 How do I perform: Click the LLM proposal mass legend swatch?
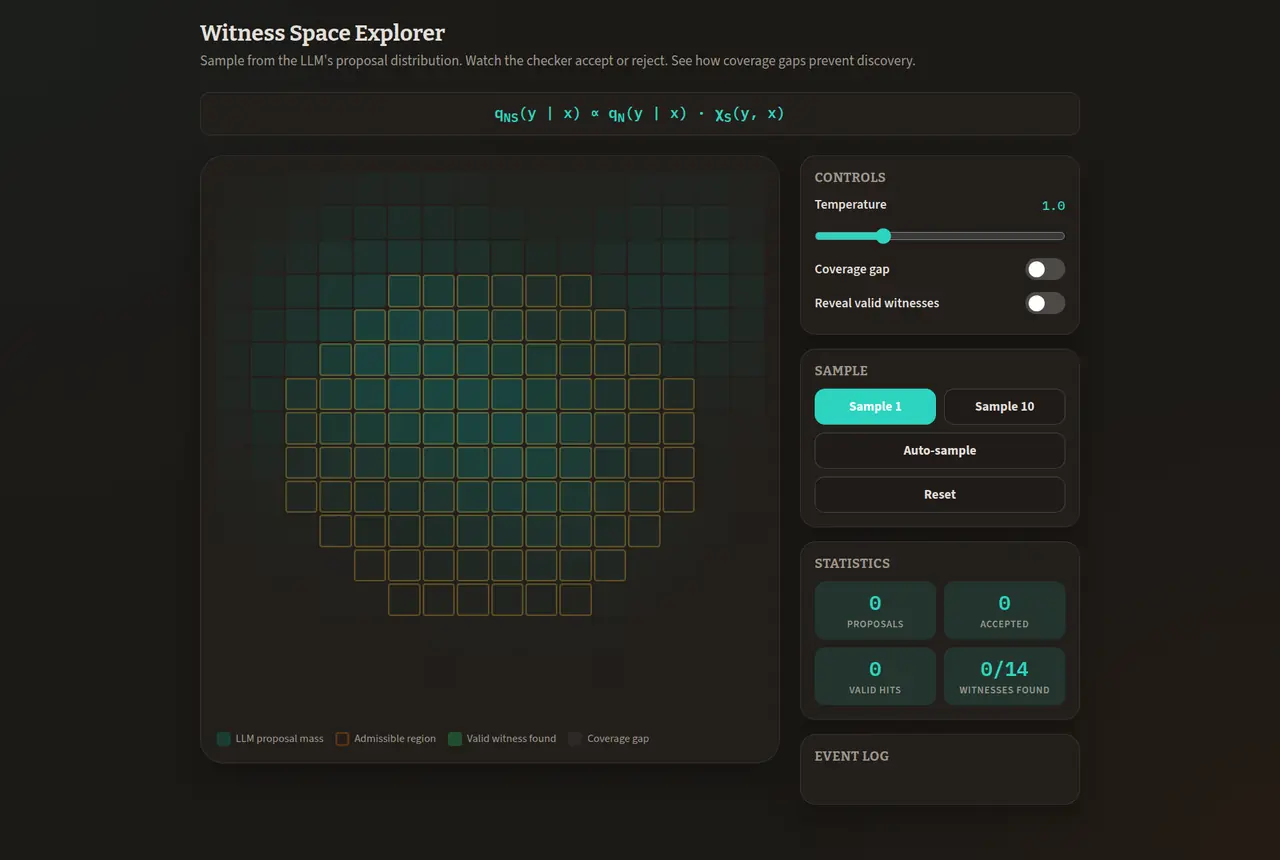224,739
